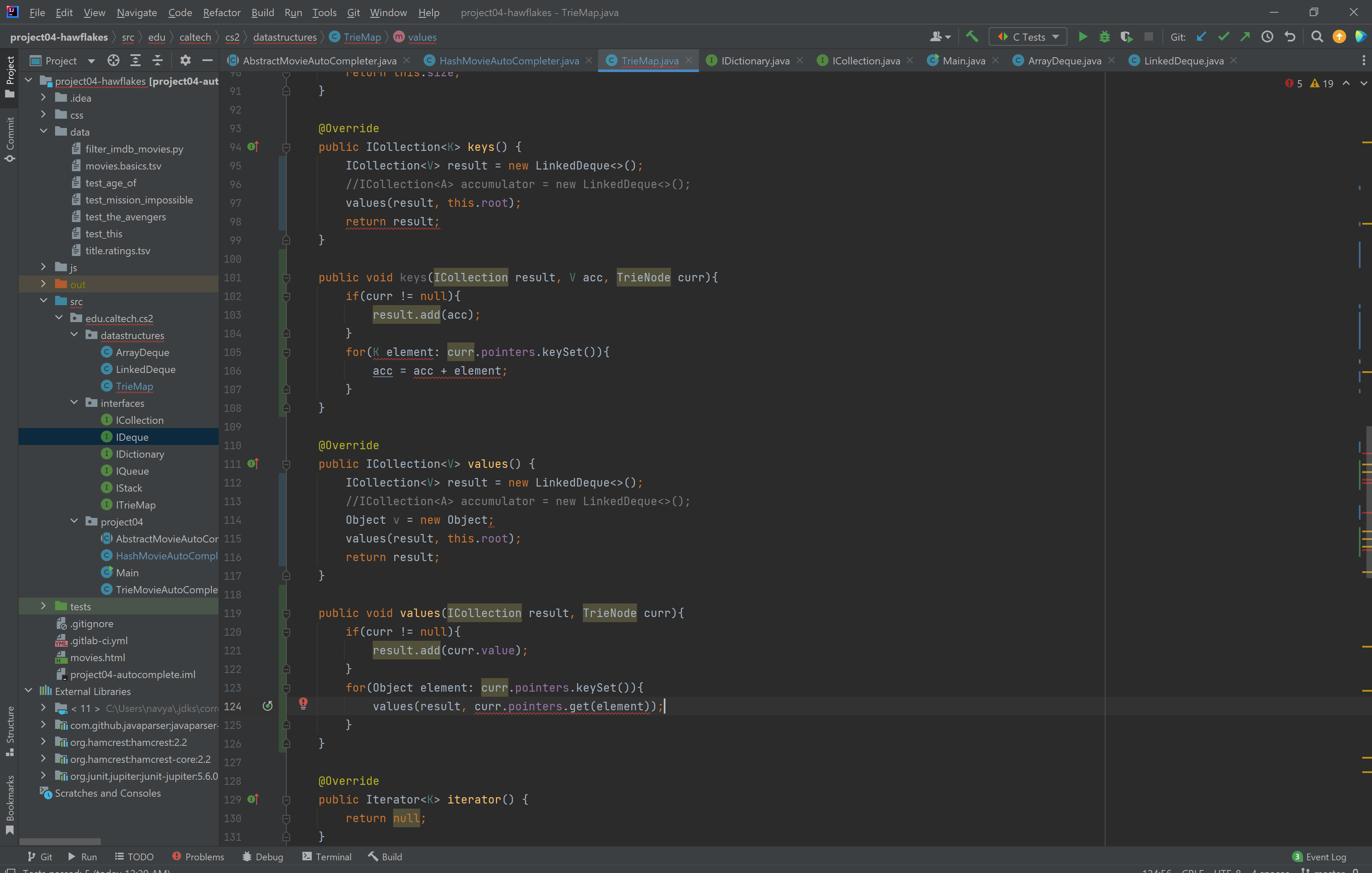Image resolution: width=1372 pixels, height=873 pixels.
Task: Click Git update project arrow icon
Action: [1201, 37]
